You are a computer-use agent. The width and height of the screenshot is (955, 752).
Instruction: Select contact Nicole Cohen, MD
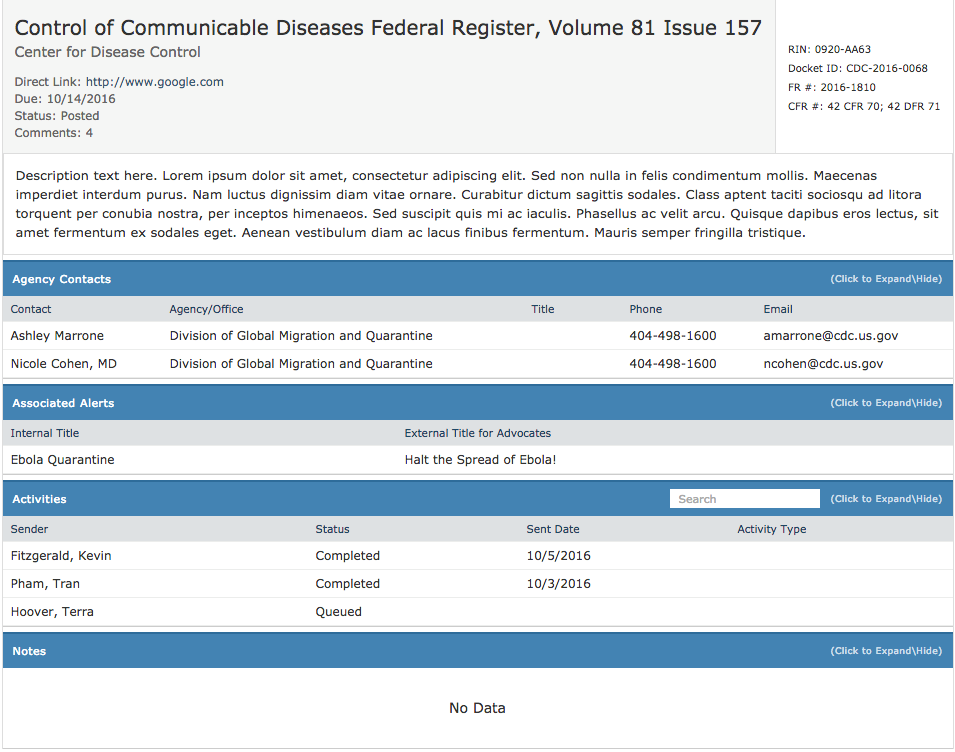64,364
